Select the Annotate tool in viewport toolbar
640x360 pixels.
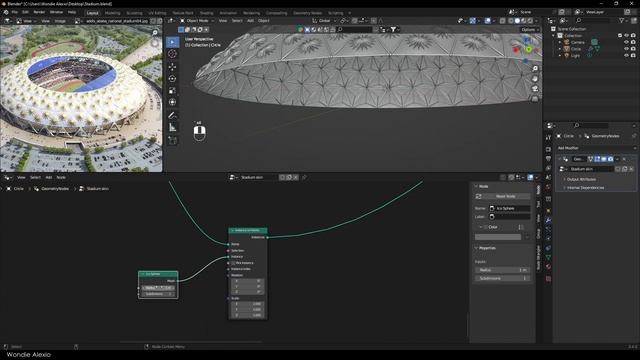click(x=172, y=116)
